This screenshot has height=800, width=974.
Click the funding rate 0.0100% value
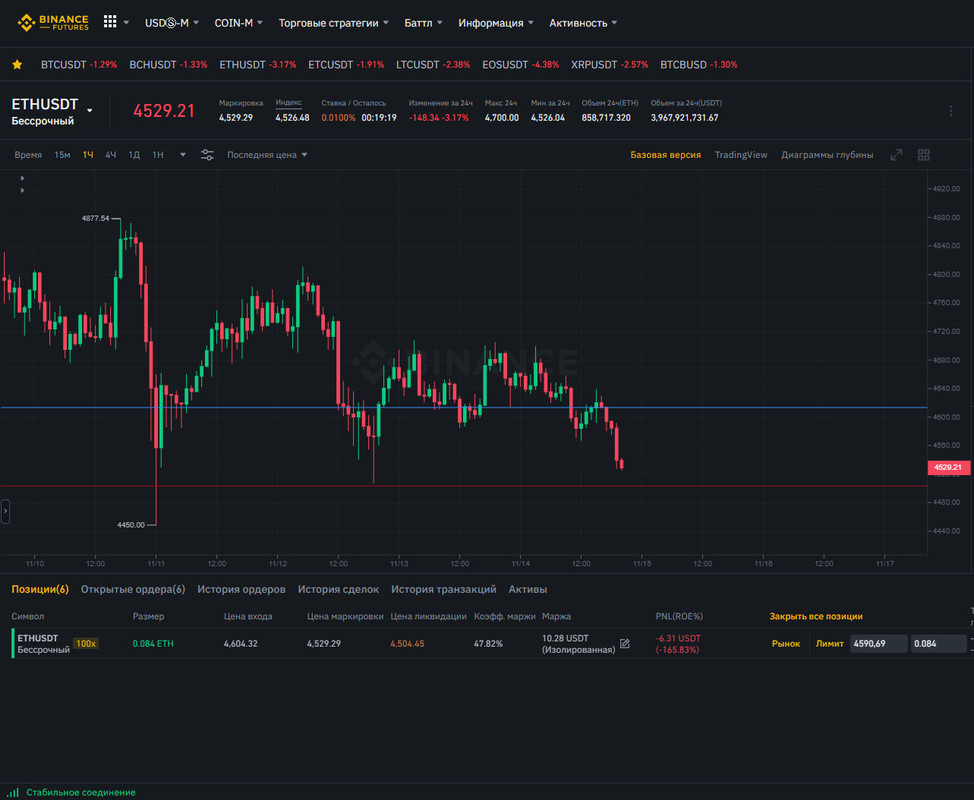(x=338, y=117)
